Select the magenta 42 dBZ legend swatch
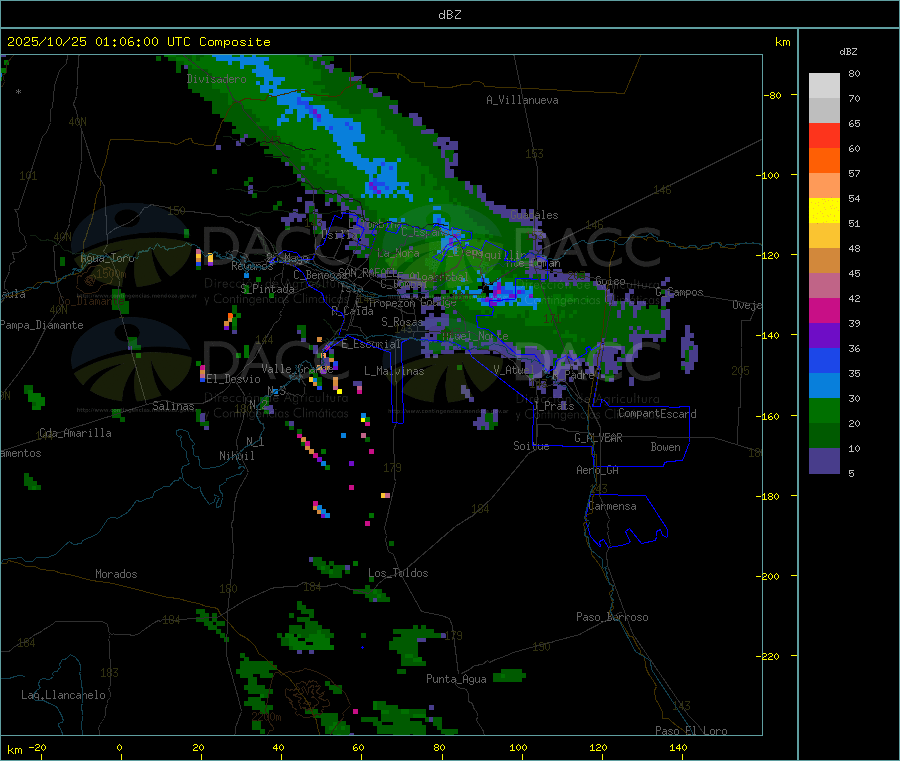 (824, 310)
